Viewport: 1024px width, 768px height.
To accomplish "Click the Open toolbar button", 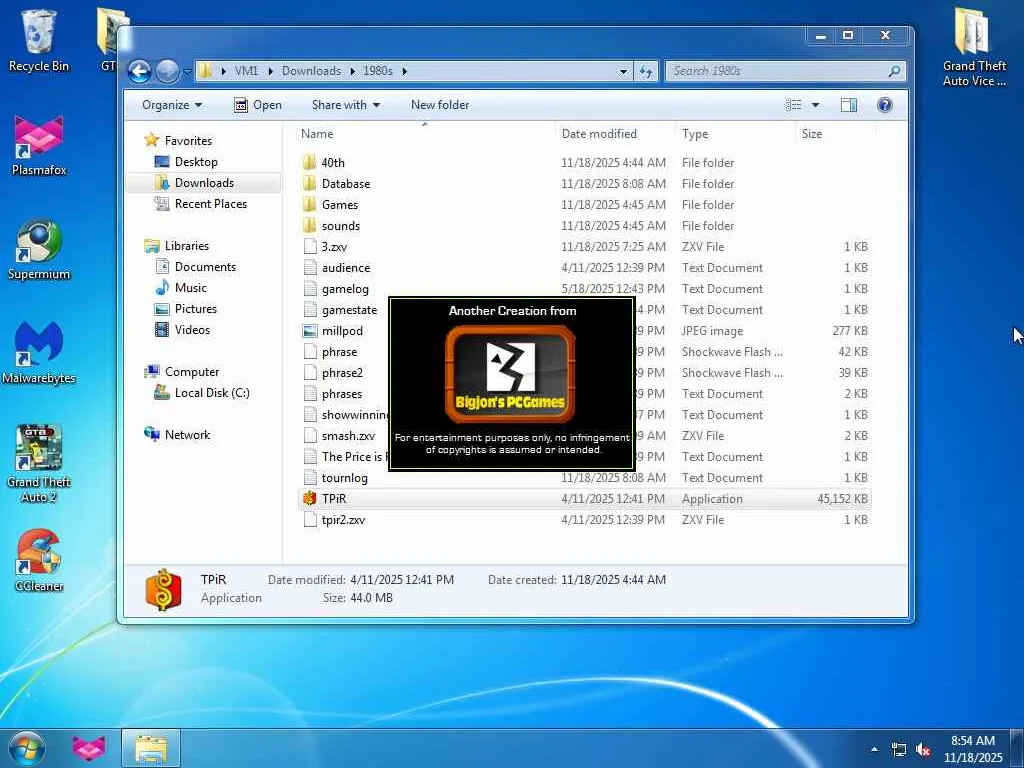I will point(258,105).
